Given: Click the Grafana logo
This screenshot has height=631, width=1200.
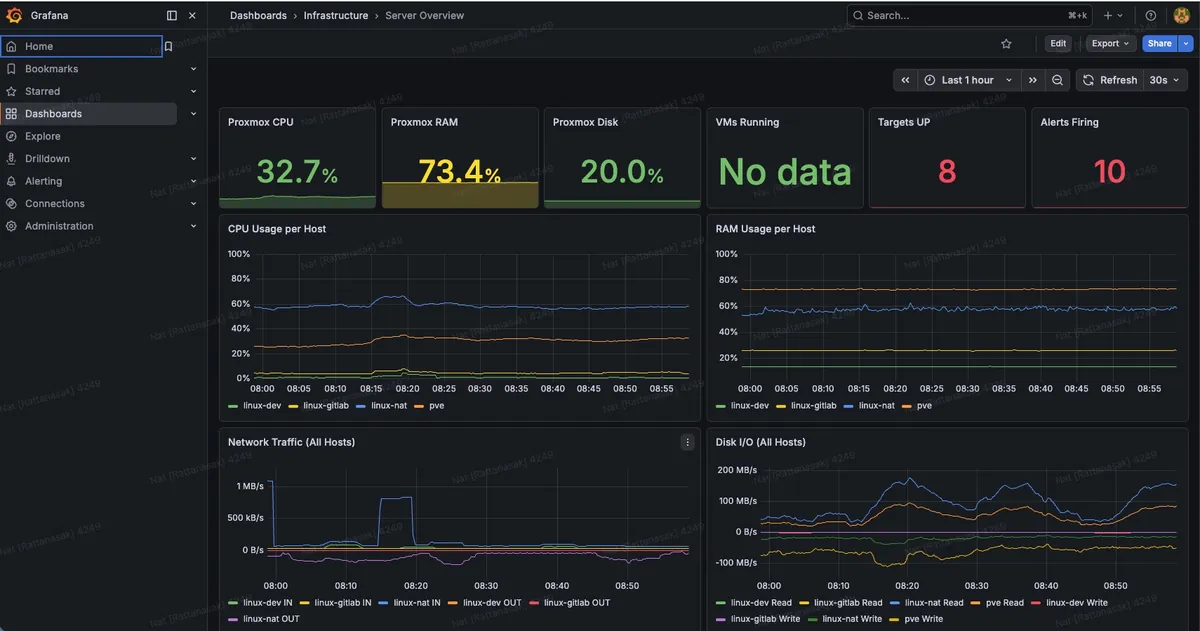Looking at the screenshot, I should click(14, 15).
